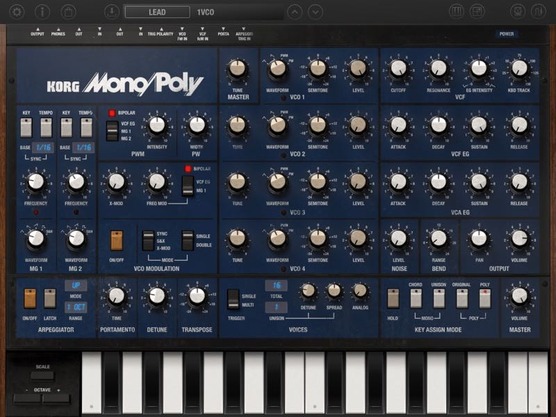Screen dimensions: 556x417
Task: Click the NOISE LEVEL knob
Action: coord(398,239)
